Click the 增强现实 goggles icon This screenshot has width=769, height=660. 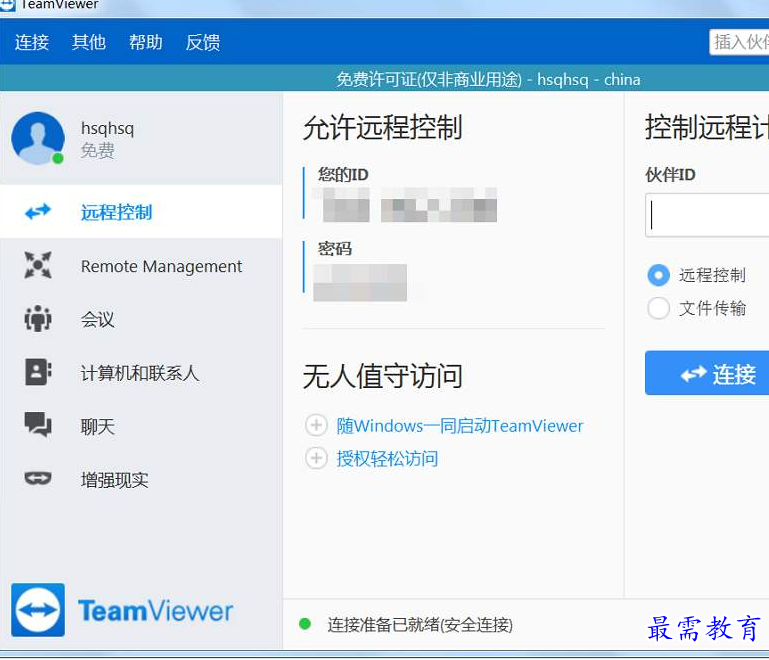pyautogui.click(x=38, y=478)
